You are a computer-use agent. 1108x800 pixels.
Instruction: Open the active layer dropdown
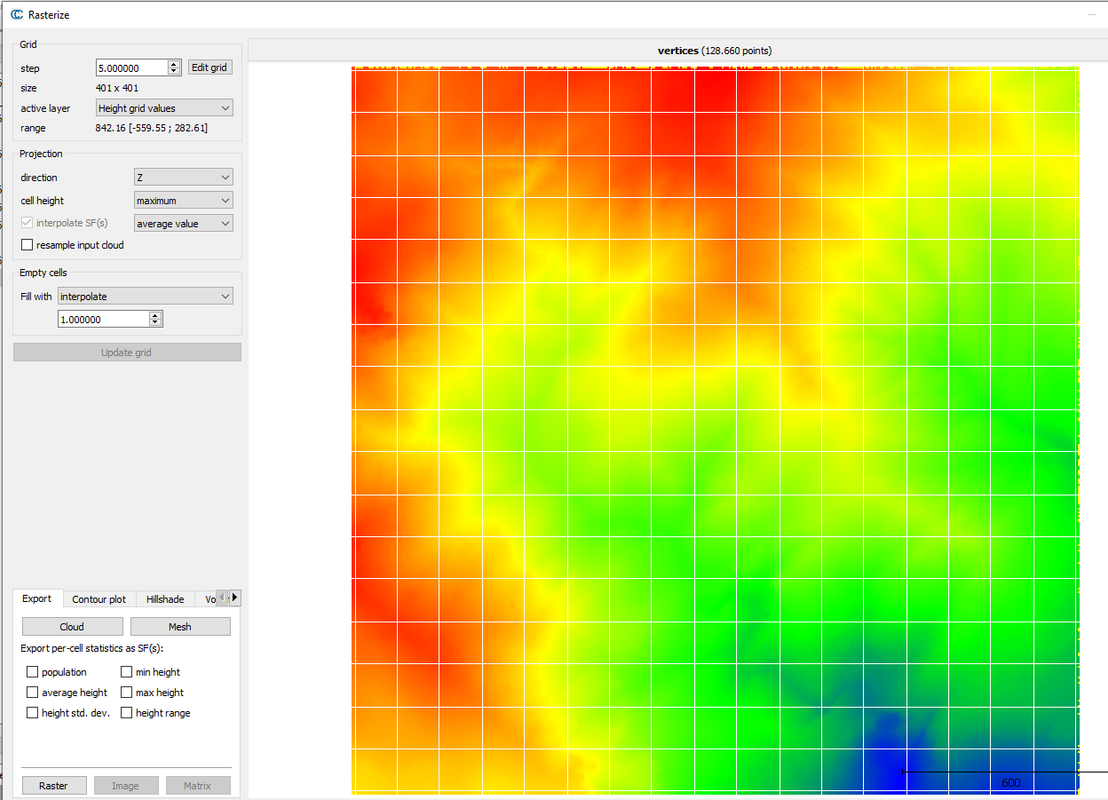pos(164,108)
